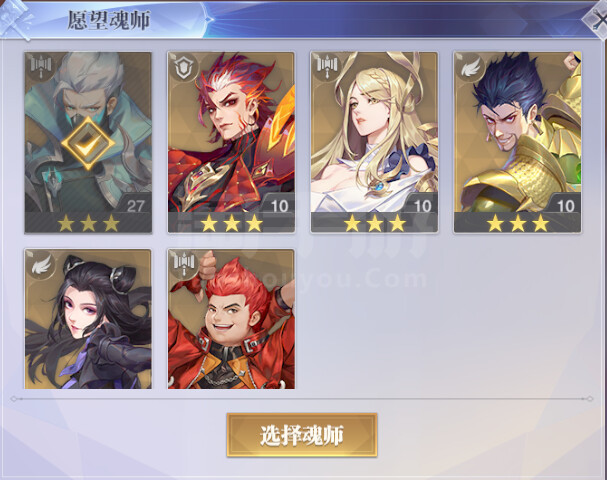Click the wing class icon on golden armor hero
The height and width of the screenshot is (480, 607).
pos(469,67)
